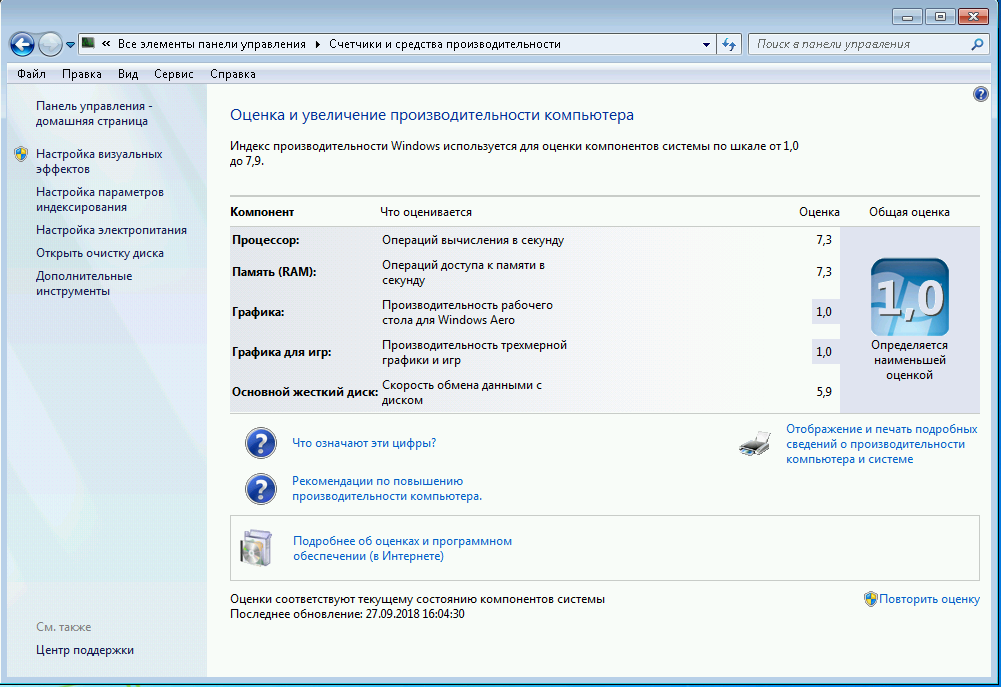Select the 'Графика для игр:' row label

[x=282, y=352]
